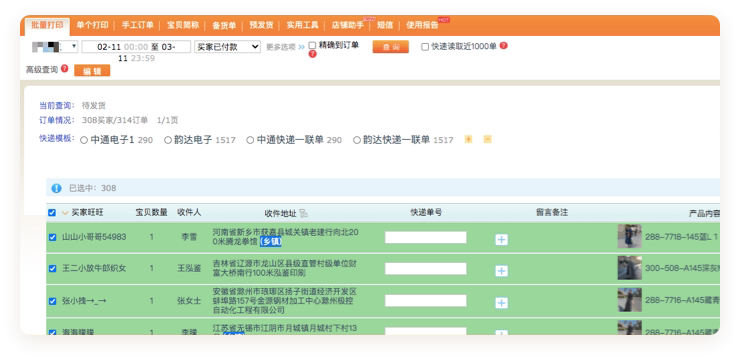Screen dimensions: 740x360
Task: Click the 收件人 column header
Action: (x=189, y=213)
